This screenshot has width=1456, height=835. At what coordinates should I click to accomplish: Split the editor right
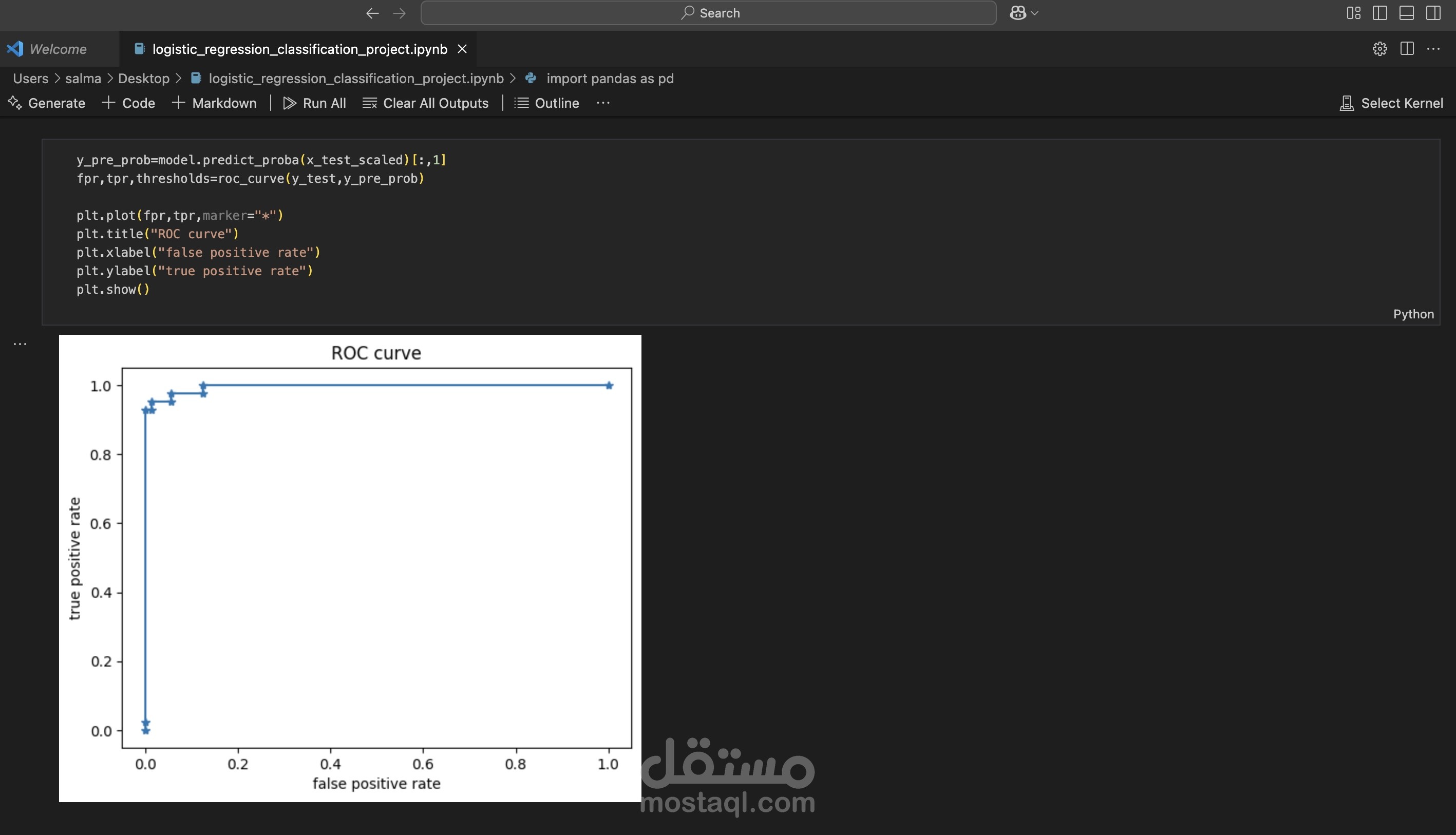[1407, 49]
